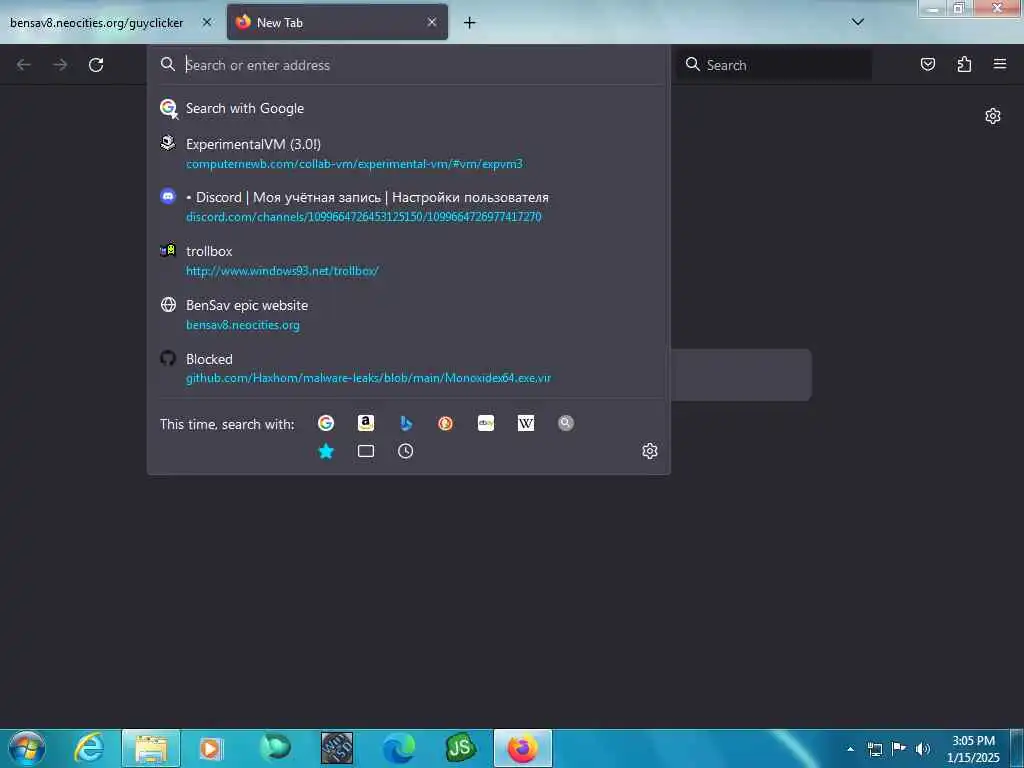Open Firefox hamburger application menu

click(1000, 64)
